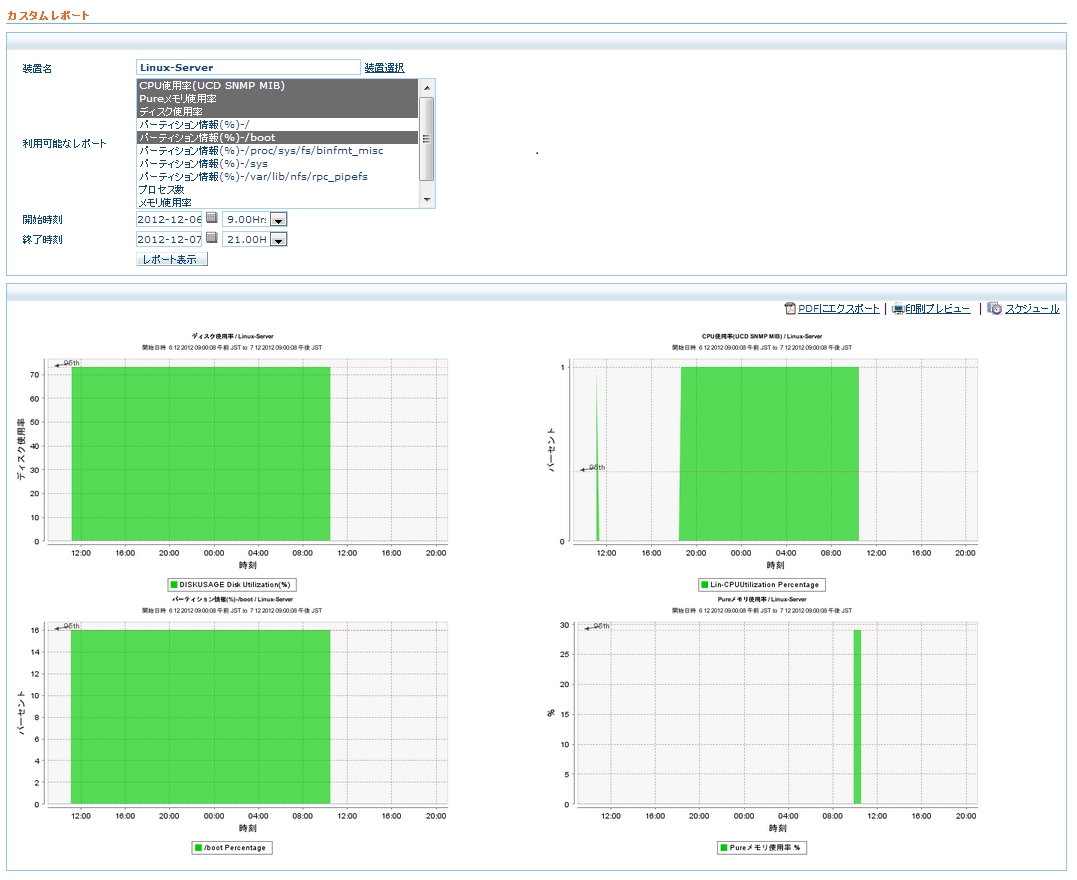
Task: Click the print preview printer icon
Action: [898, 309]
